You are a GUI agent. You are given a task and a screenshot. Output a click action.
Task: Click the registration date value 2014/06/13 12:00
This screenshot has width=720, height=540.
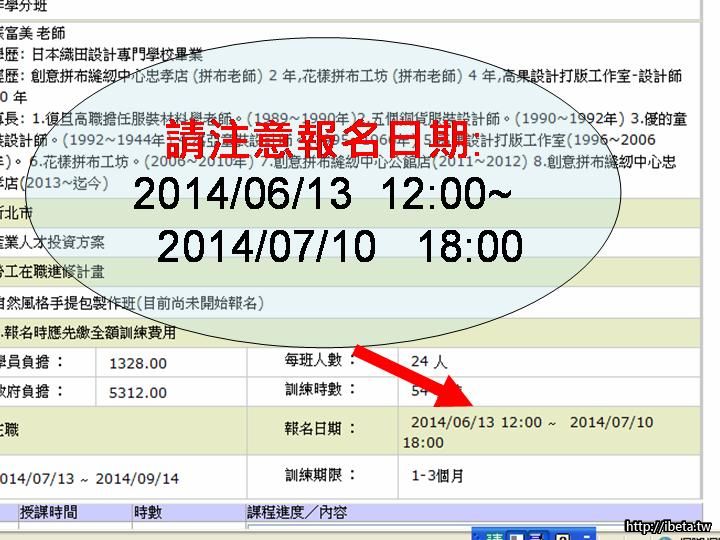pyautogui.click(x=476, y=422)
